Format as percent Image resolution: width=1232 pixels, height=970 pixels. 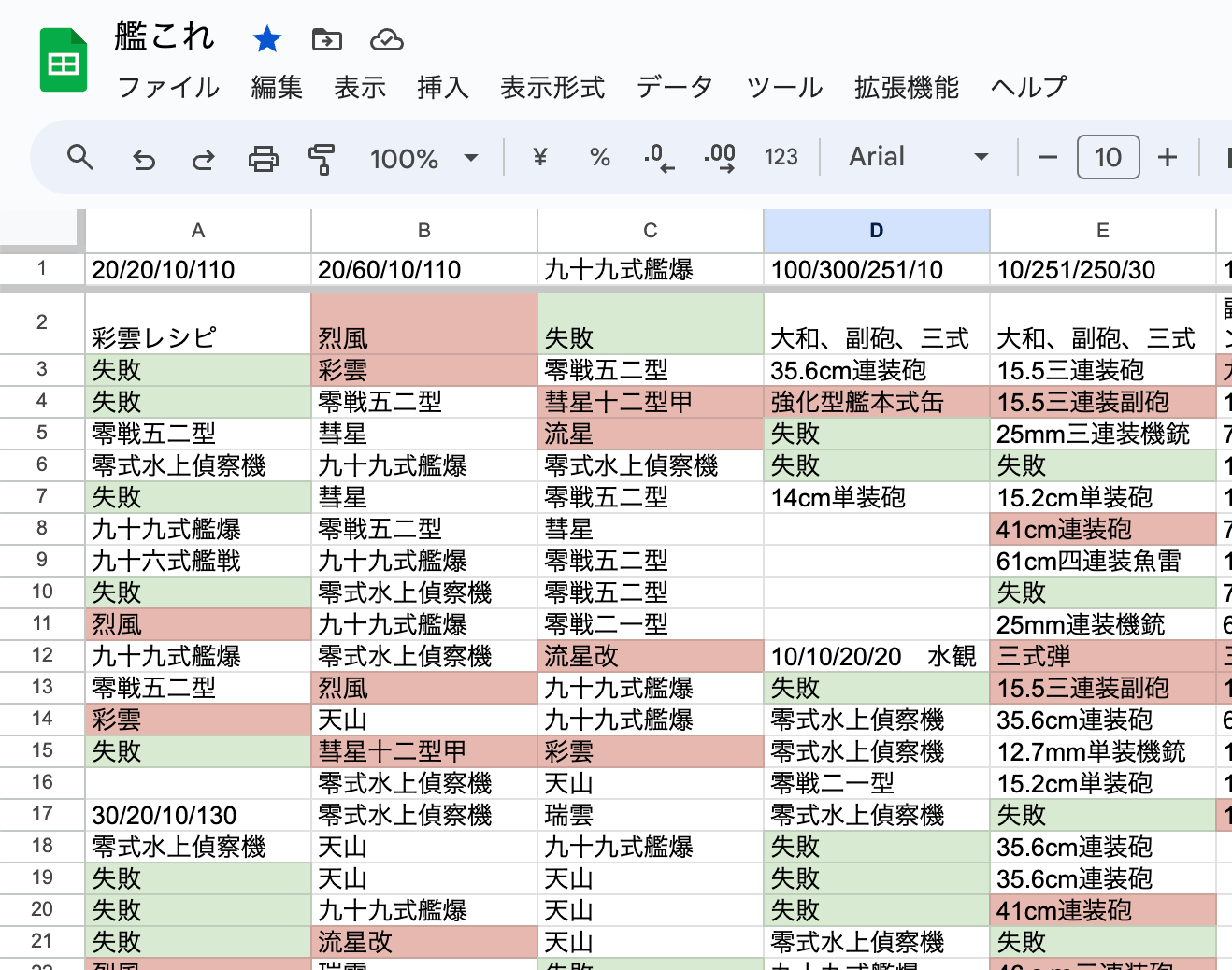pos(600,157)
